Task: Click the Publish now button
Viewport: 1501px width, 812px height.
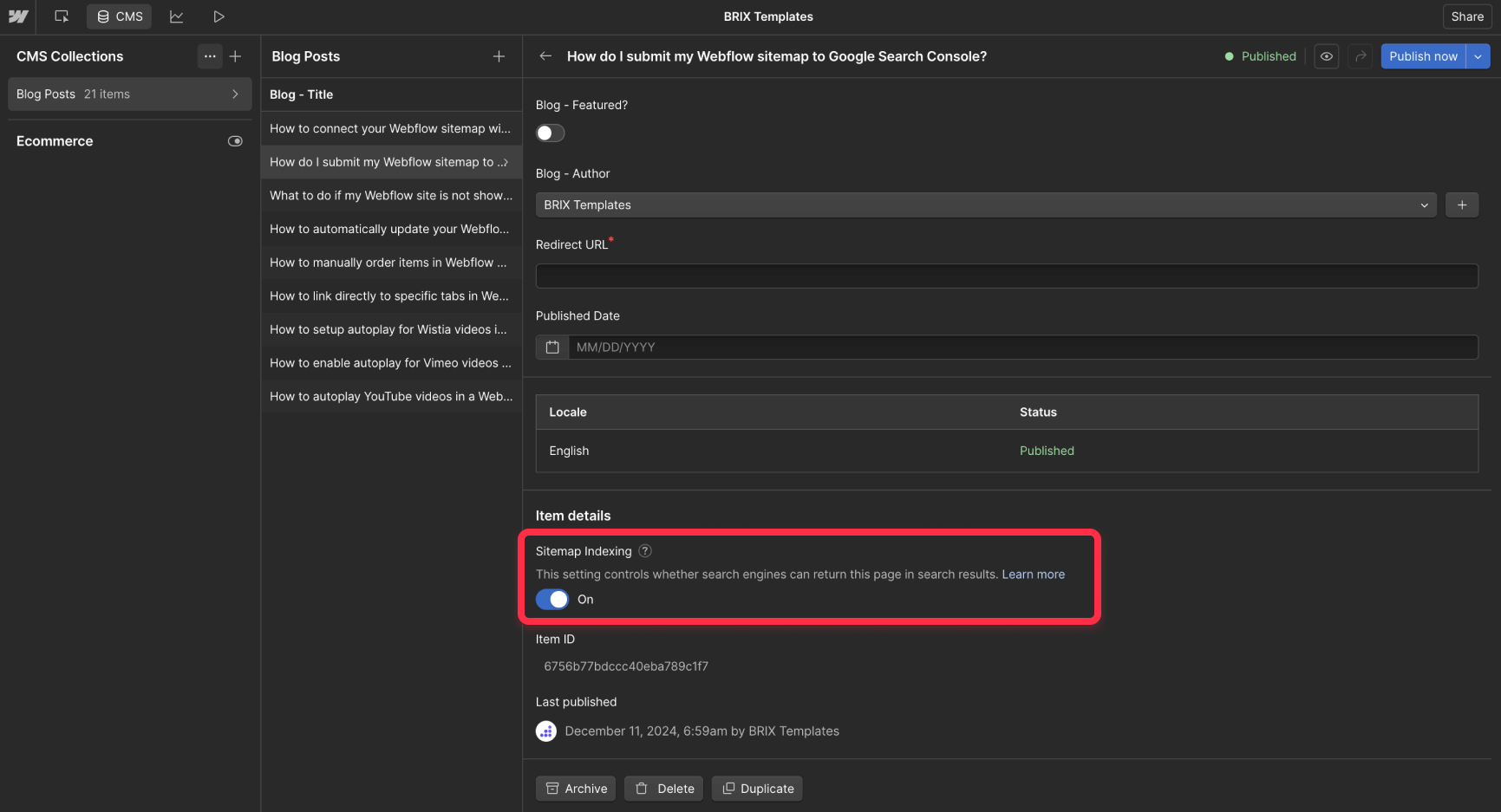Action: [x=1423, y=56]
